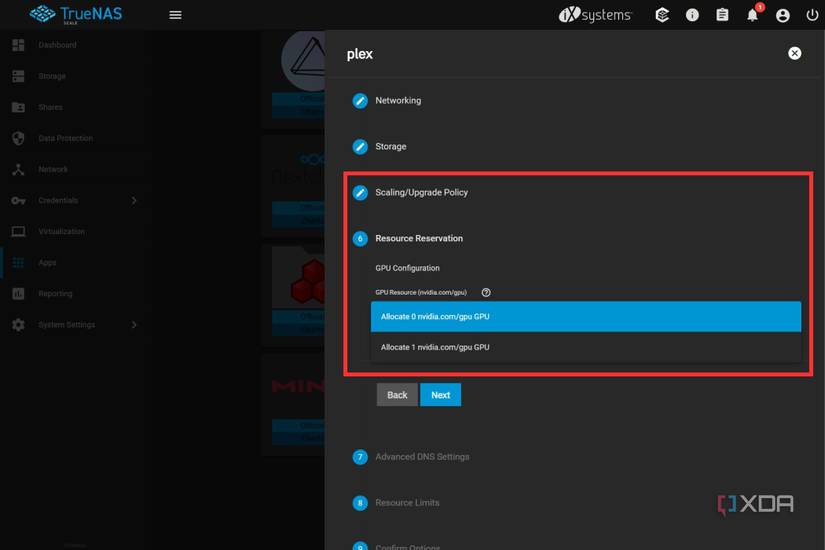Viewport: 825px width, 550px height.
Task: Click the Advanced DNS Settings label
Action: point(422,457)
